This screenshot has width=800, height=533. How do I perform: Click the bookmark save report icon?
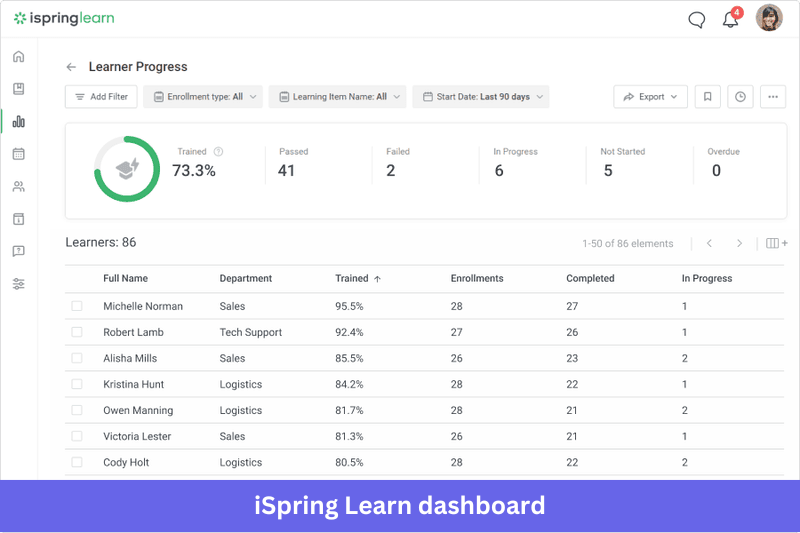tap(707, 96)
